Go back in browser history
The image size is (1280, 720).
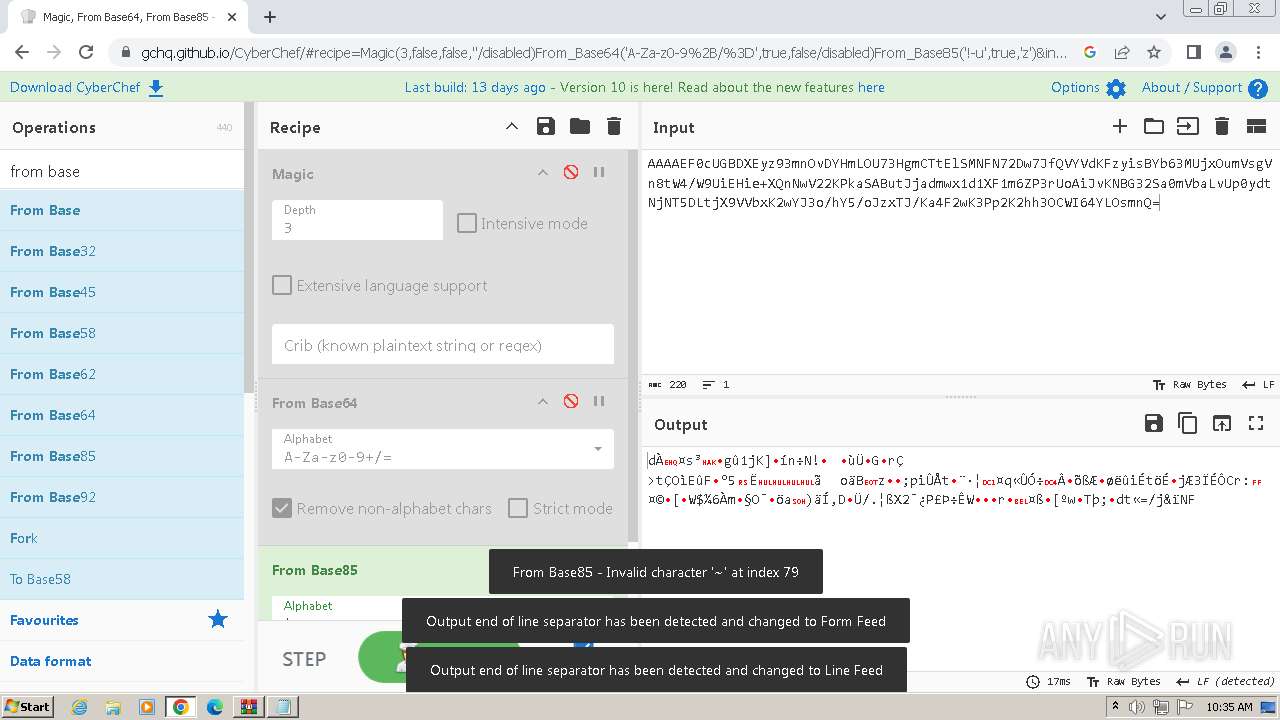click(x=22, y=52)
